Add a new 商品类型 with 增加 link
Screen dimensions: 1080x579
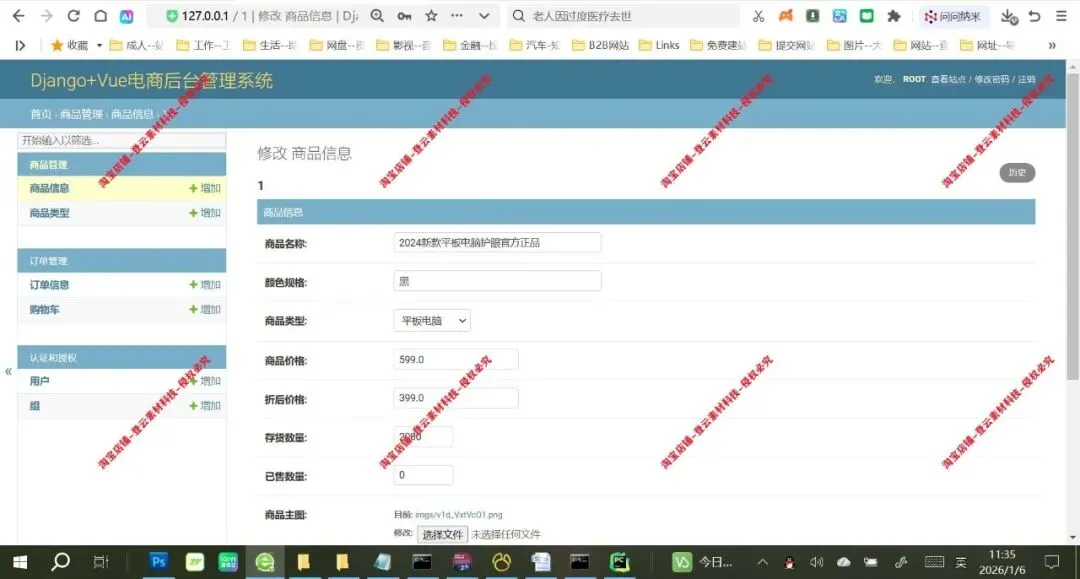pyautogui.click(x=205, y=213)
